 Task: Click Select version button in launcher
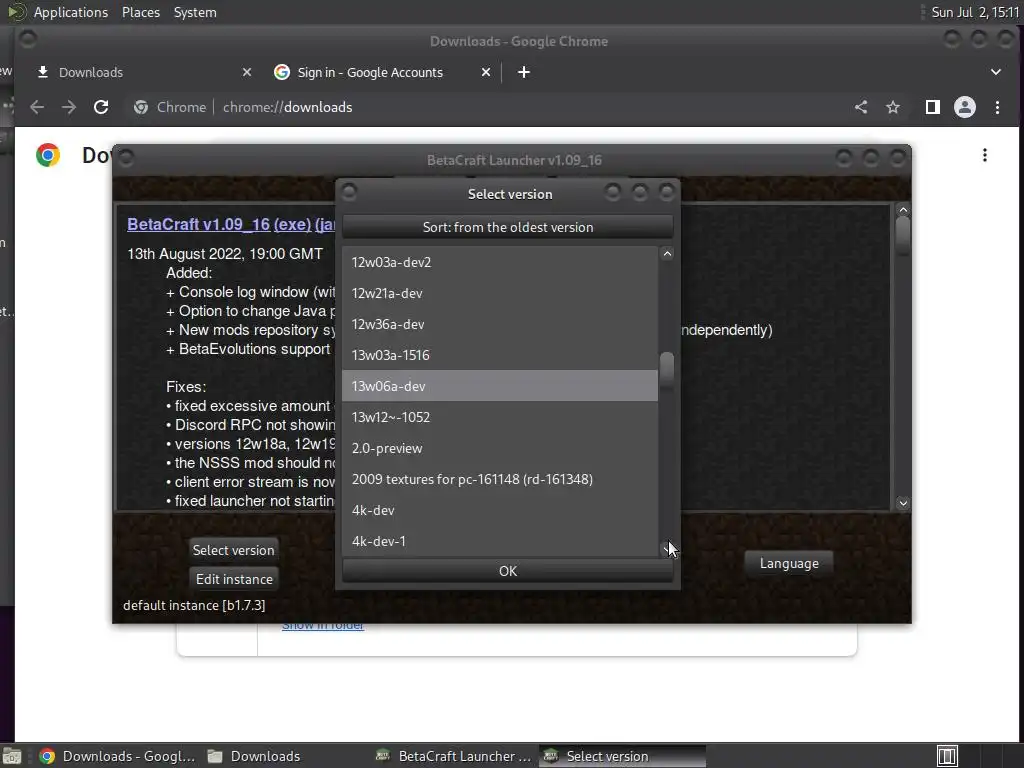[234, 550]
